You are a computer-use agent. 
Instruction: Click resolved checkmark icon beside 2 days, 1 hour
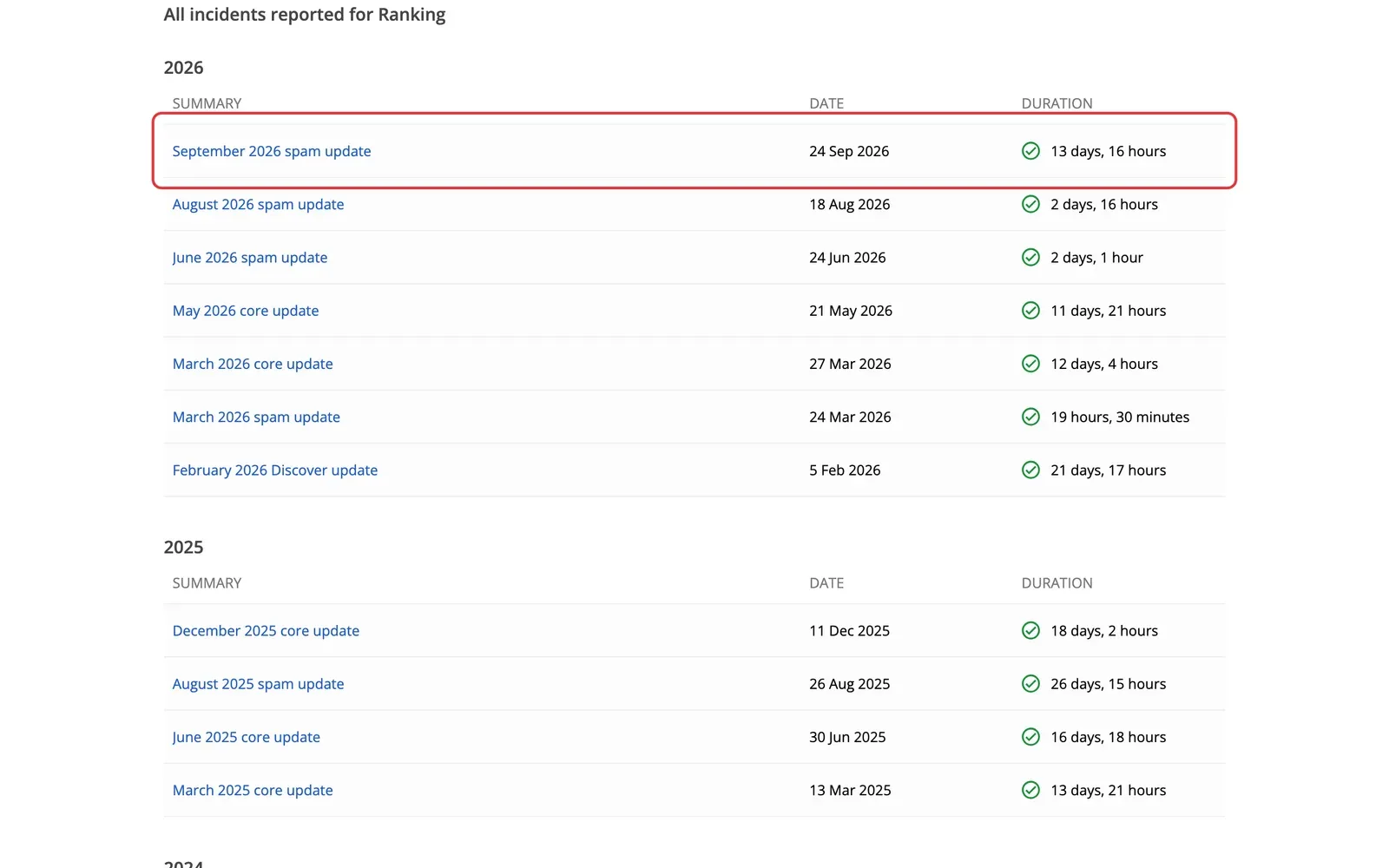point(1030,257)
